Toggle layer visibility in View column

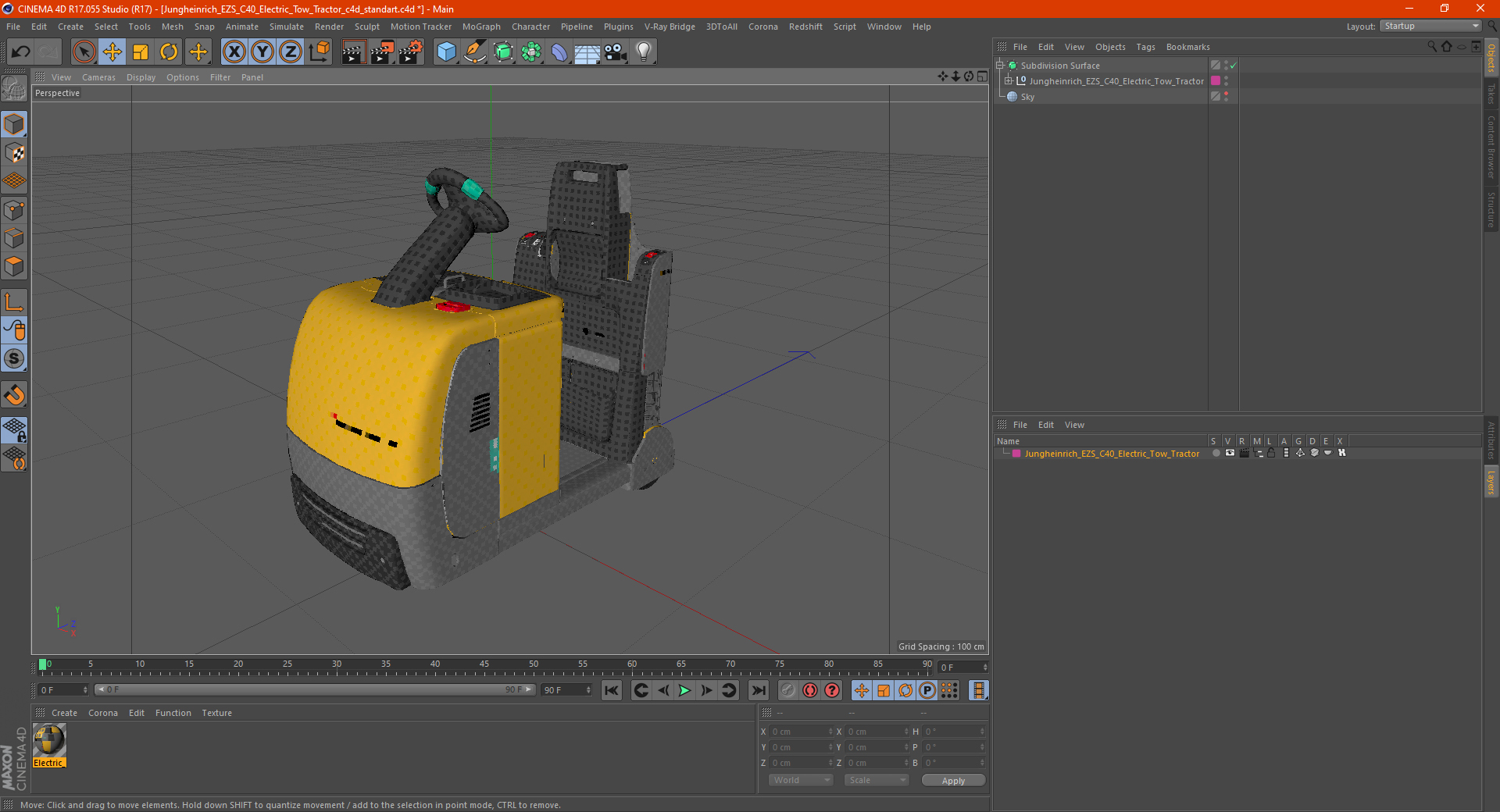pos(1230,453)
